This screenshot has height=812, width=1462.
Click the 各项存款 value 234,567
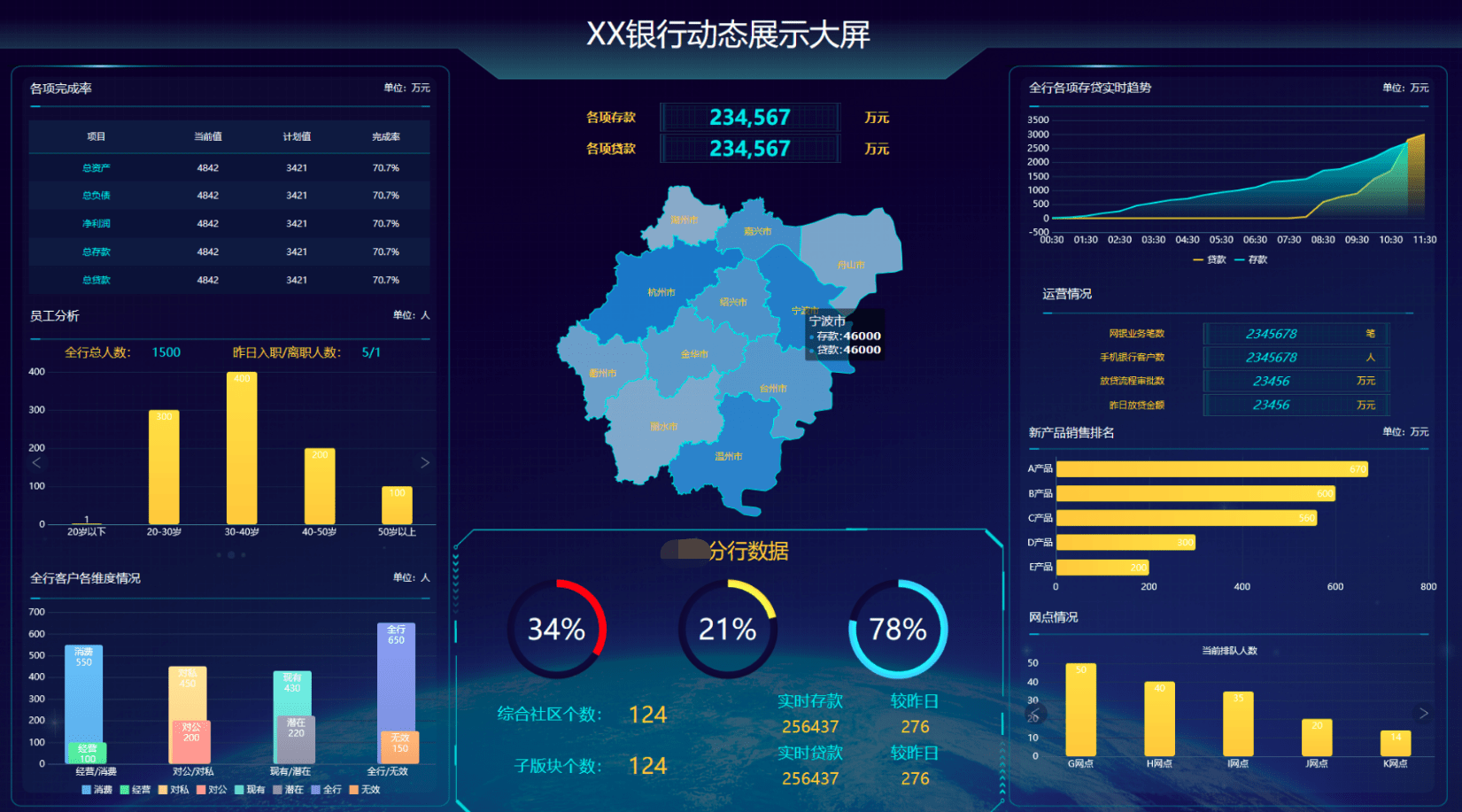coord(750,118)
